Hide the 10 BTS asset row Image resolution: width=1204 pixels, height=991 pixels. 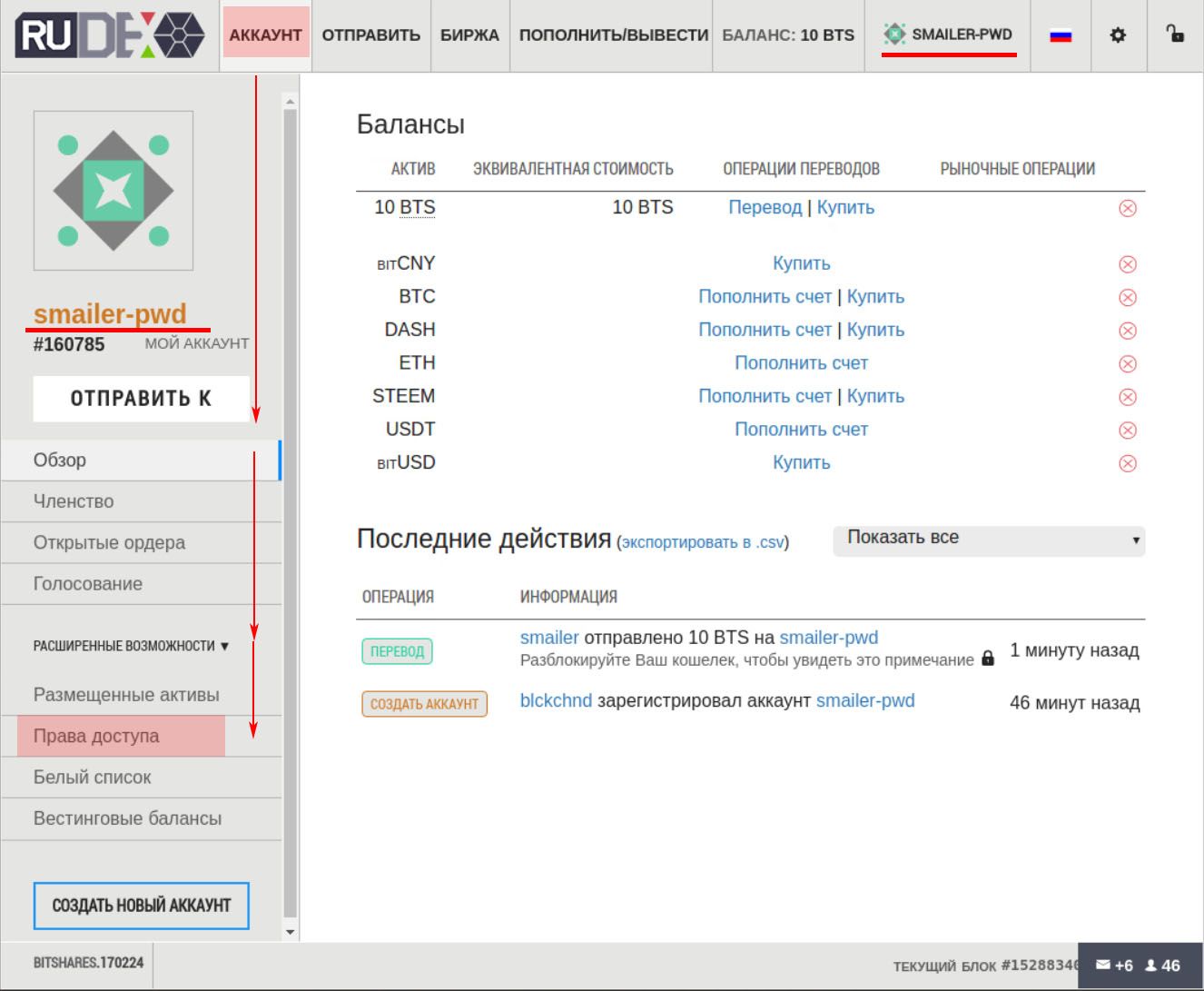pyautogui.click(x=1128, y=208)
